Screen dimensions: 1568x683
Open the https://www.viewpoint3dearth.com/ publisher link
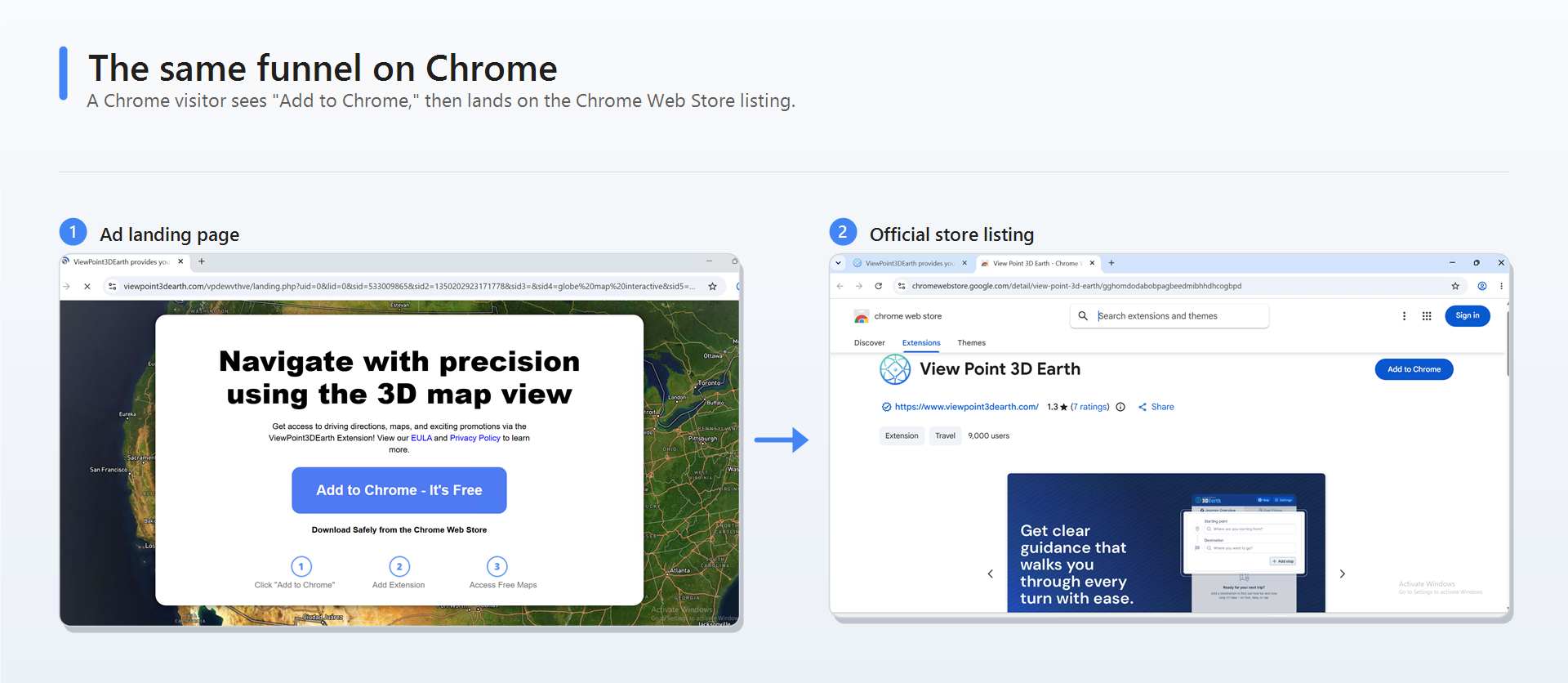pyautogui.click(x=966, y=407)
